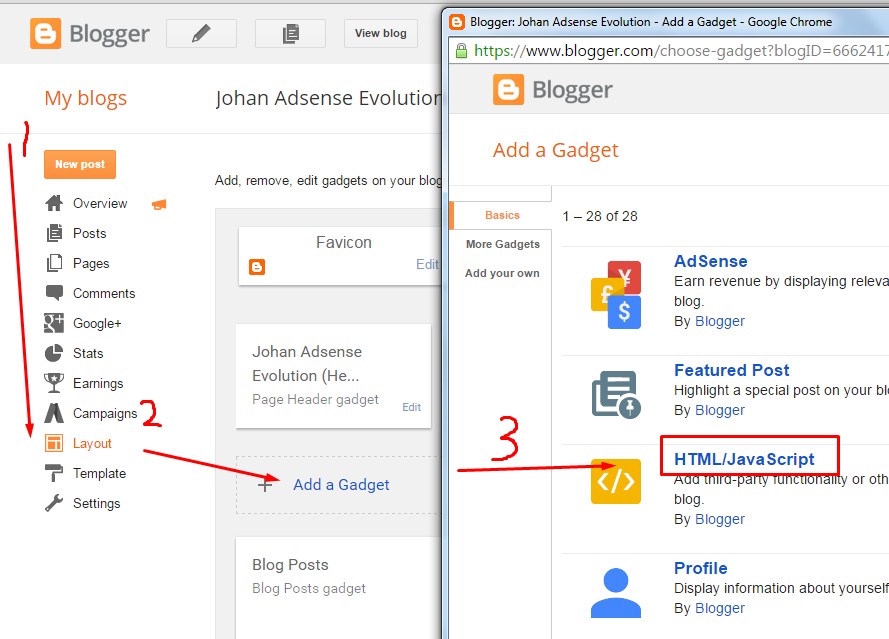Image resolution: width=889 pixels, height=639 pixels.
Task: Click the popup address bar URL
Action: (x=681, y=51)
